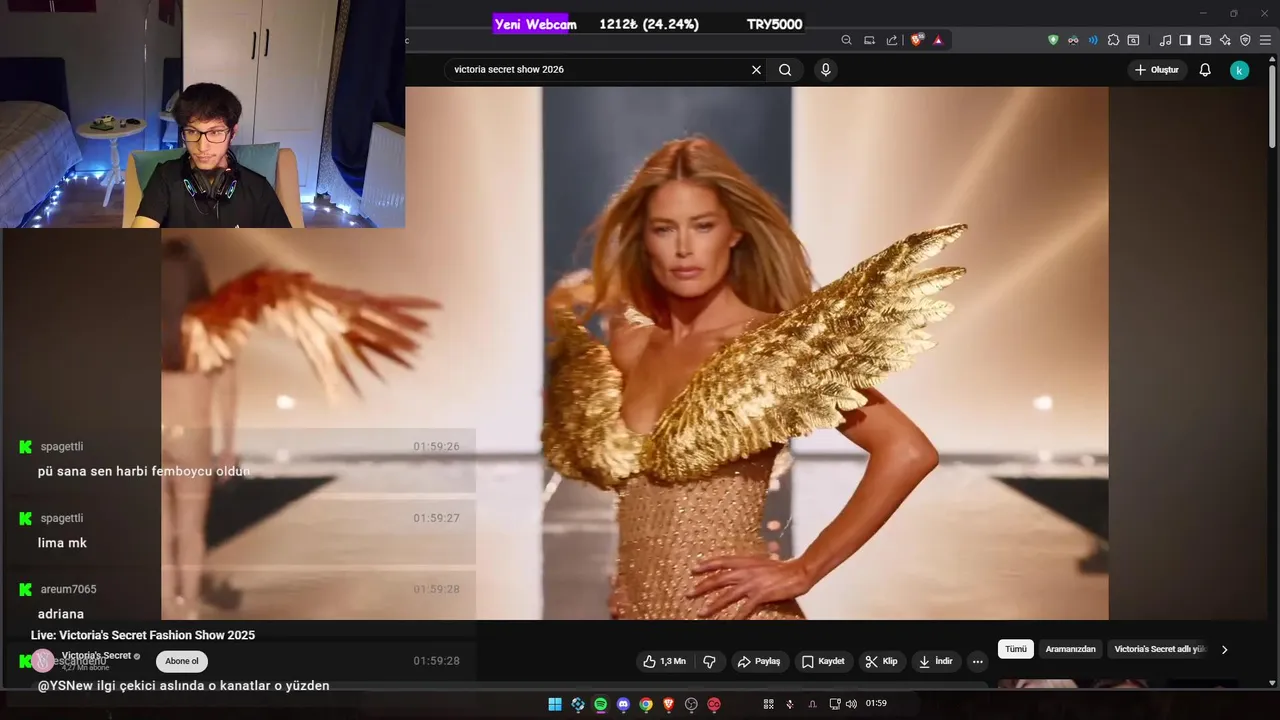The image size is (1280, 720).
Task: Open Brave Rewards triangle icon
Action: (938, 40)
